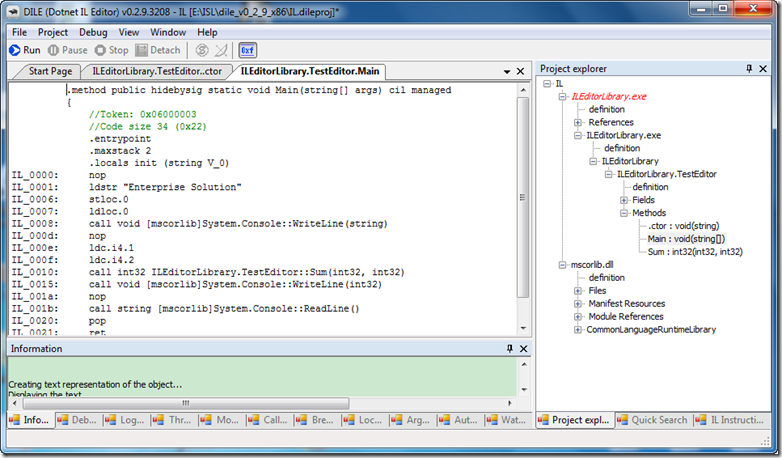Close the active code document tab
782x458 pixels.
pyautogui.click(x=520, y=71)
